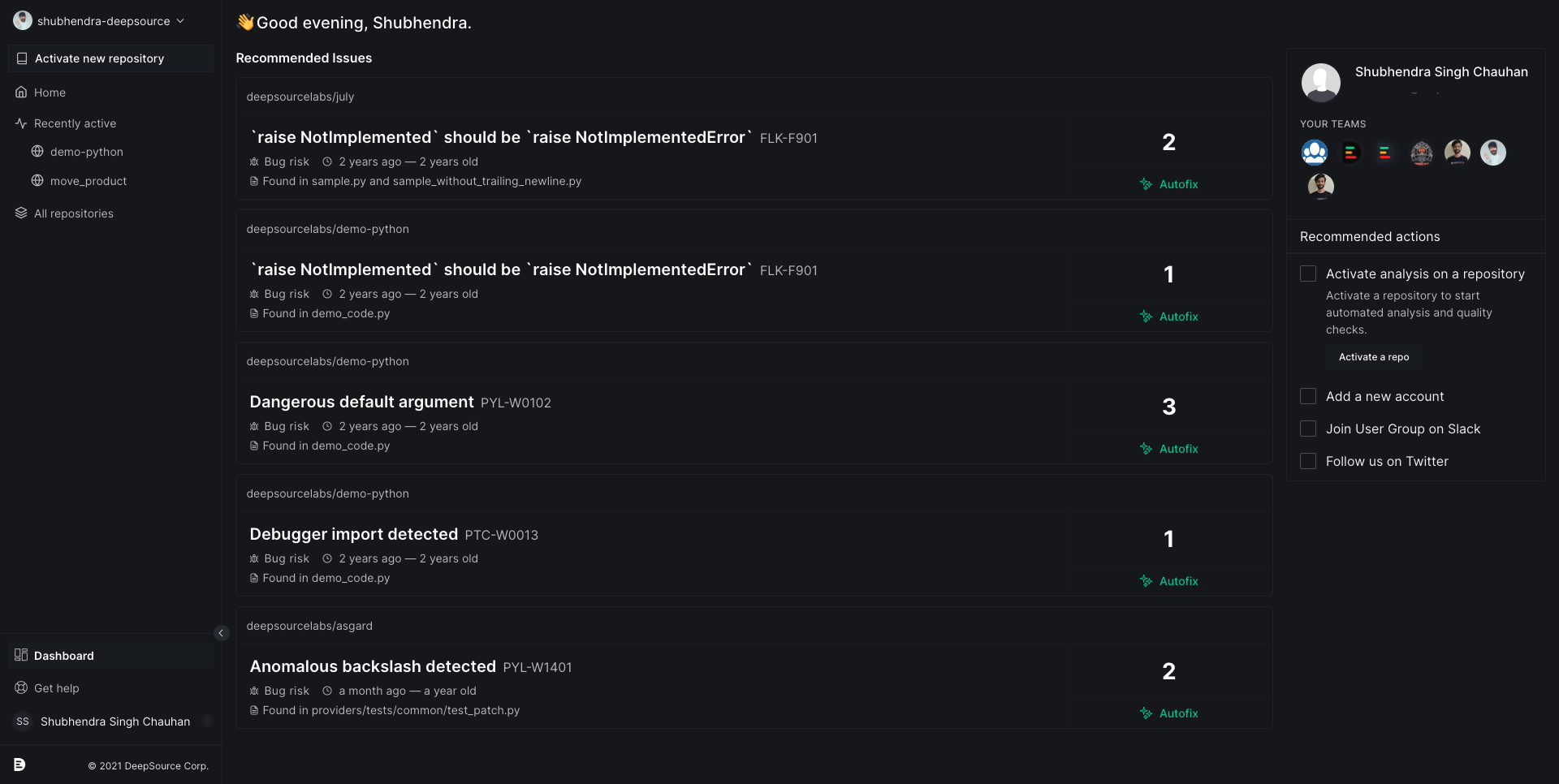Select the Home icon in sidebar
Viewport: 1559px width, 784px height.
tap(21, 92)
